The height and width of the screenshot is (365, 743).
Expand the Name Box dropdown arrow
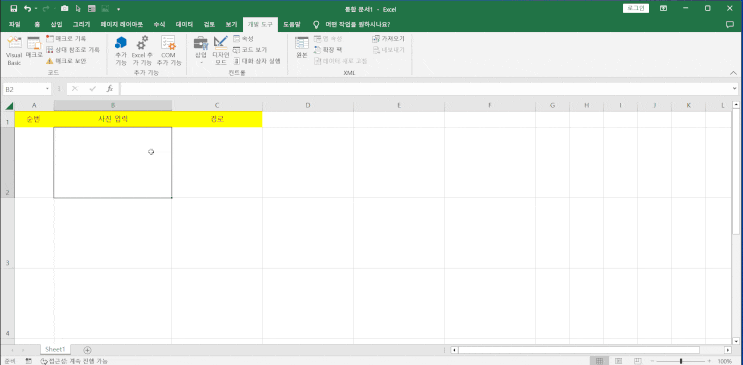pyautogui.click(x=48, y=89)
